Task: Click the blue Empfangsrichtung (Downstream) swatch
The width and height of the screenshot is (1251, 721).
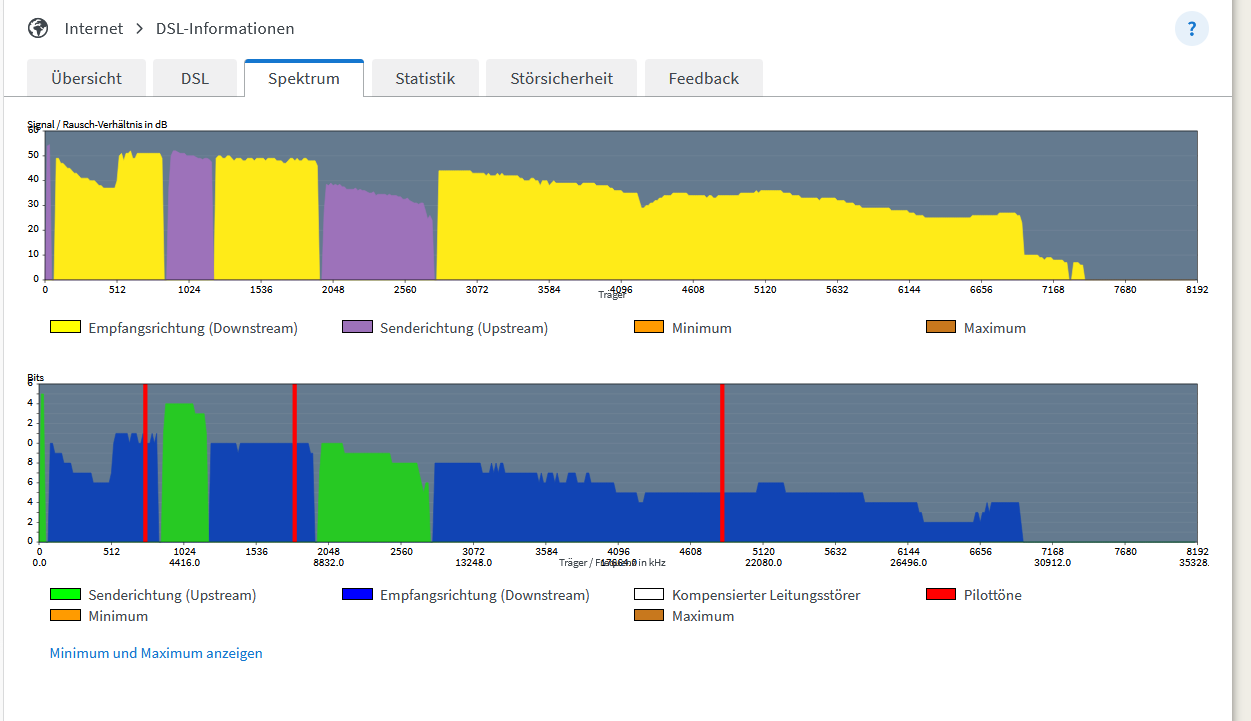Action: [x=357, y=594]
